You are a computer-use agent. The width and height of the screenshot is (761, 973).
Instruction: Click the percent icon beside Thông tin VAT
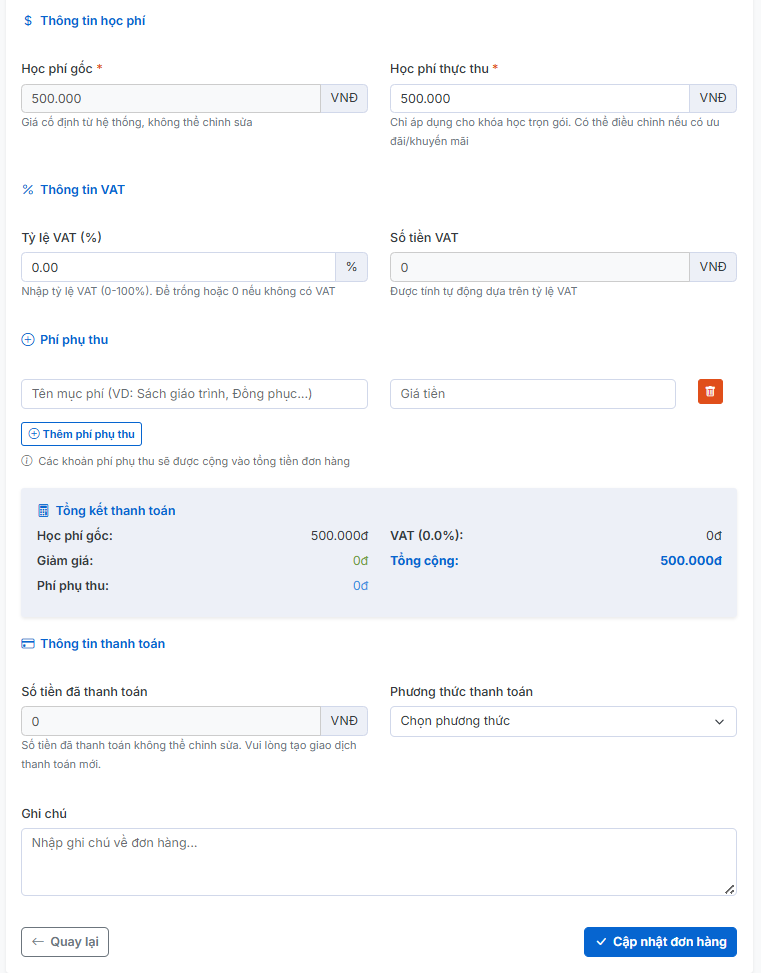[x=28, y=190]
